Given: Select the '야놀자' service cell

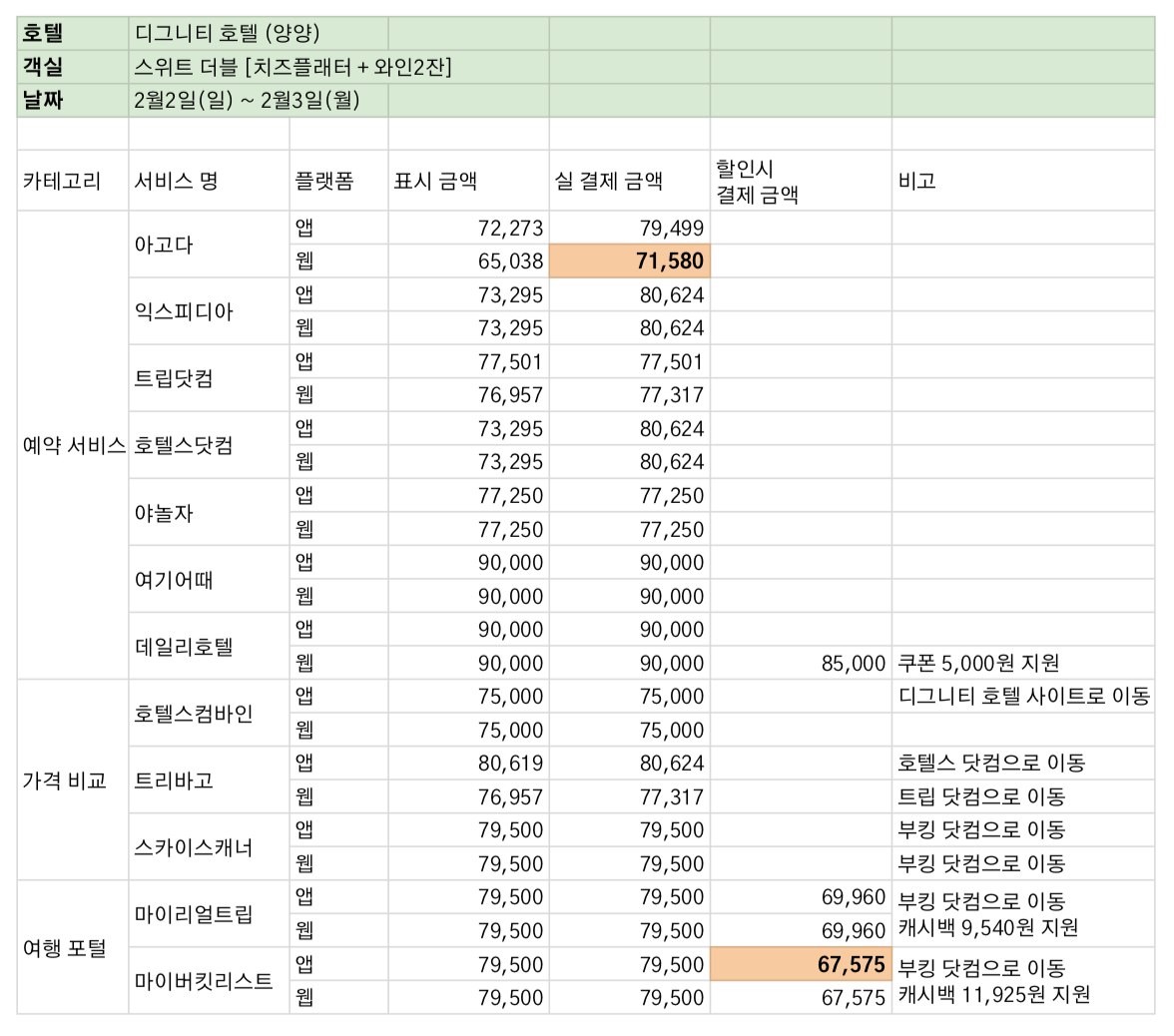Looking at the screenshot, I should [x=209, y=512].
